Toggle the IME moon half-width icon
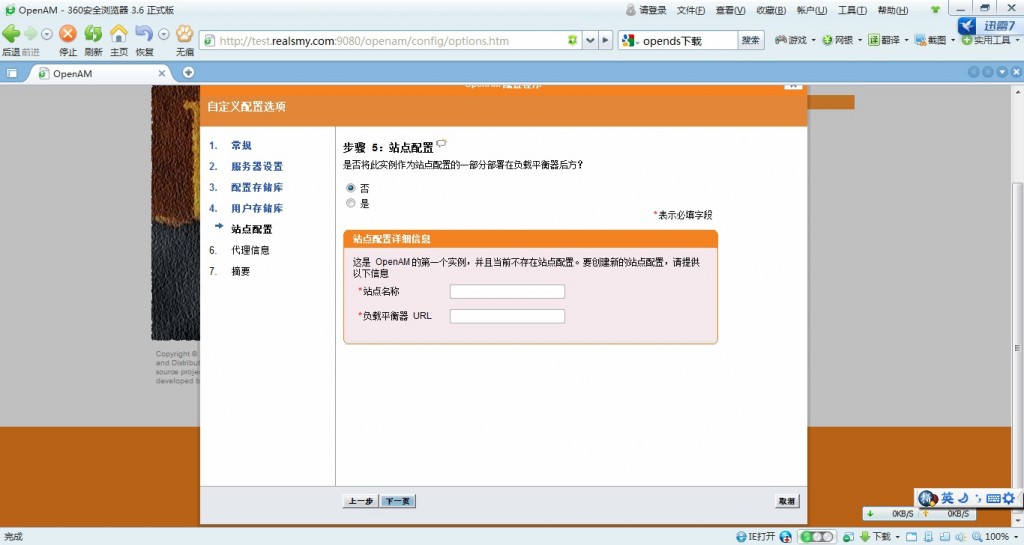 [963, 498]
